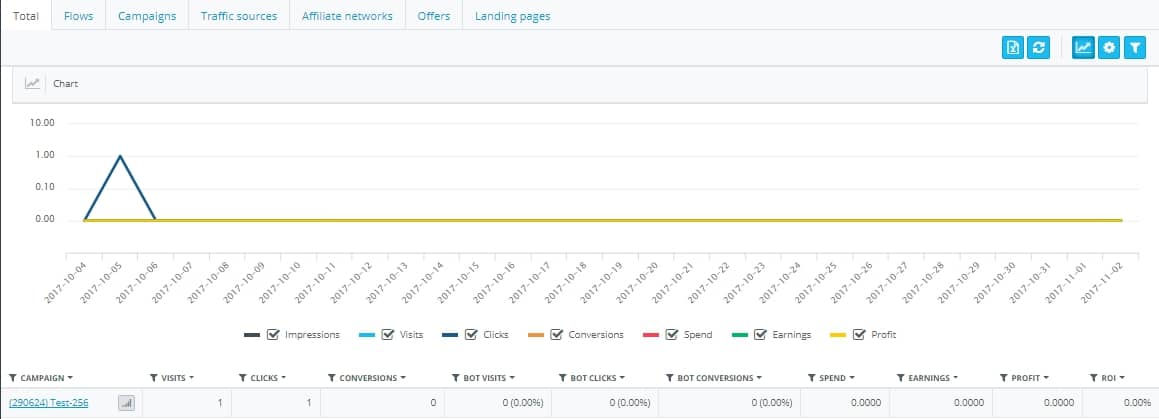This screenshot has height=419, width=1159.
Task: Uncheck the Visits legend checkbox
Action: coord(387,334)
